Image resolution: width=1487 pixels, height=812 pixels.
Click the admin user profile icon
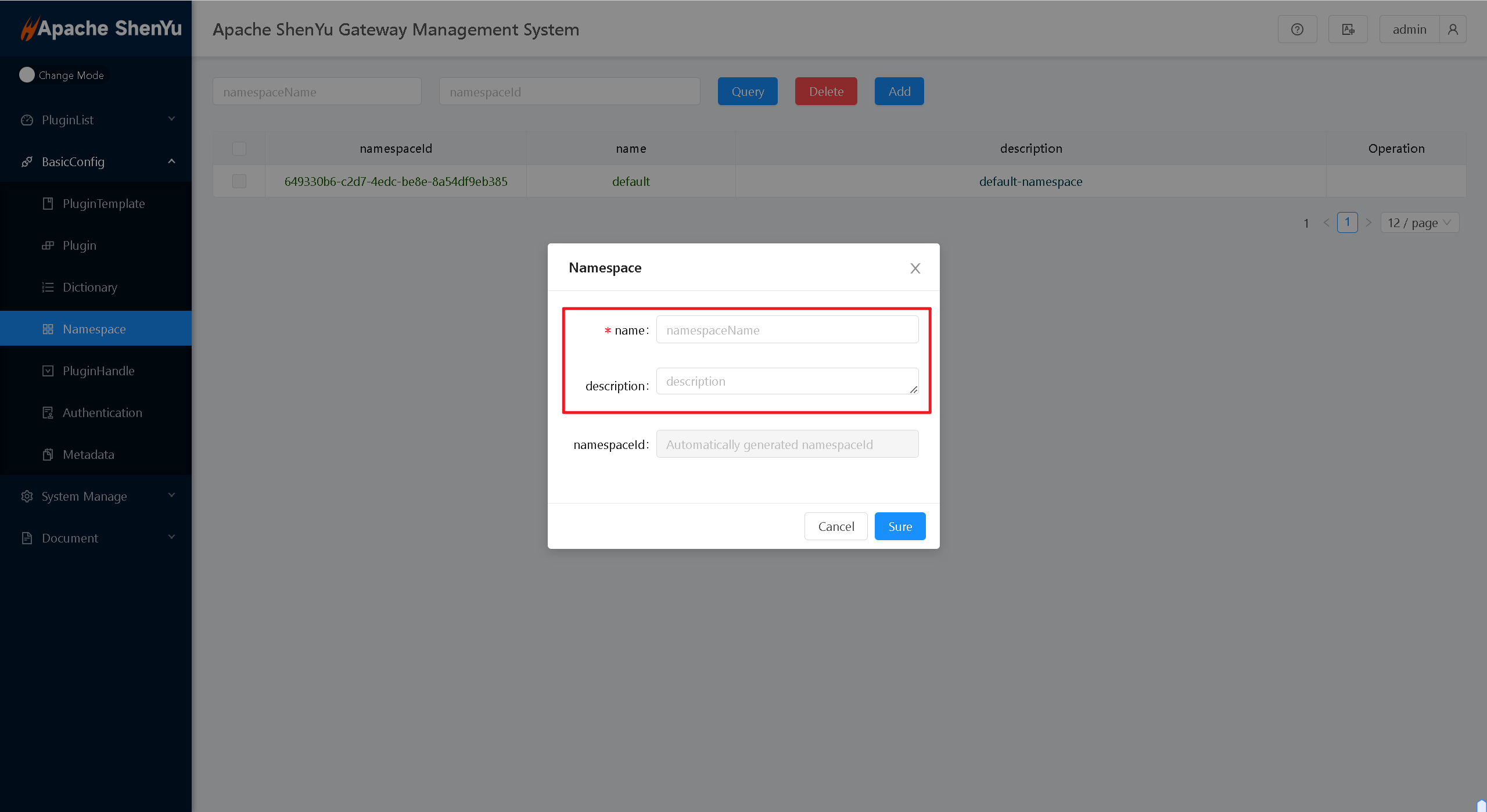pyautogui.click(x=1452, y=30)
